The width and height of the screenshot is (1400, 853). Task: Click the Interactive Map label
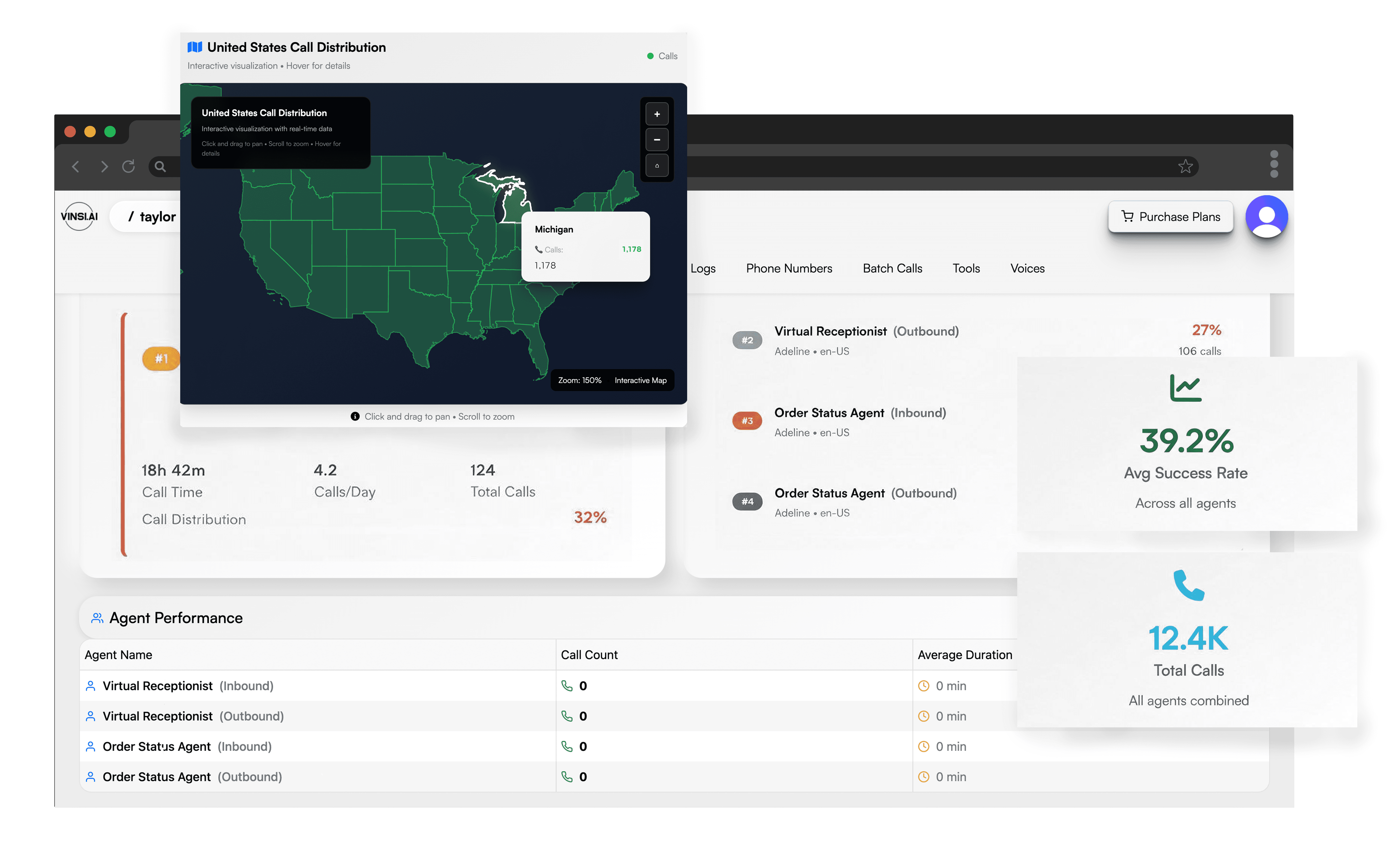[640, 380]
